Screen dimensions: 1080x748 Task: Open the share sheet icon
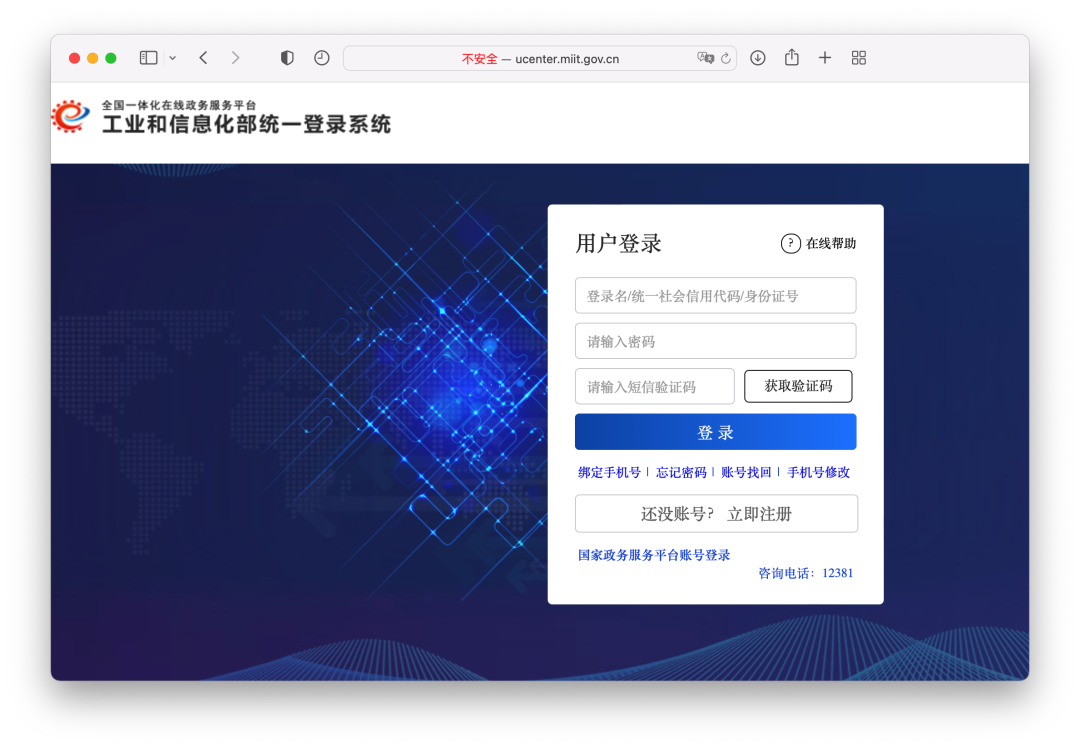point(792,57)
